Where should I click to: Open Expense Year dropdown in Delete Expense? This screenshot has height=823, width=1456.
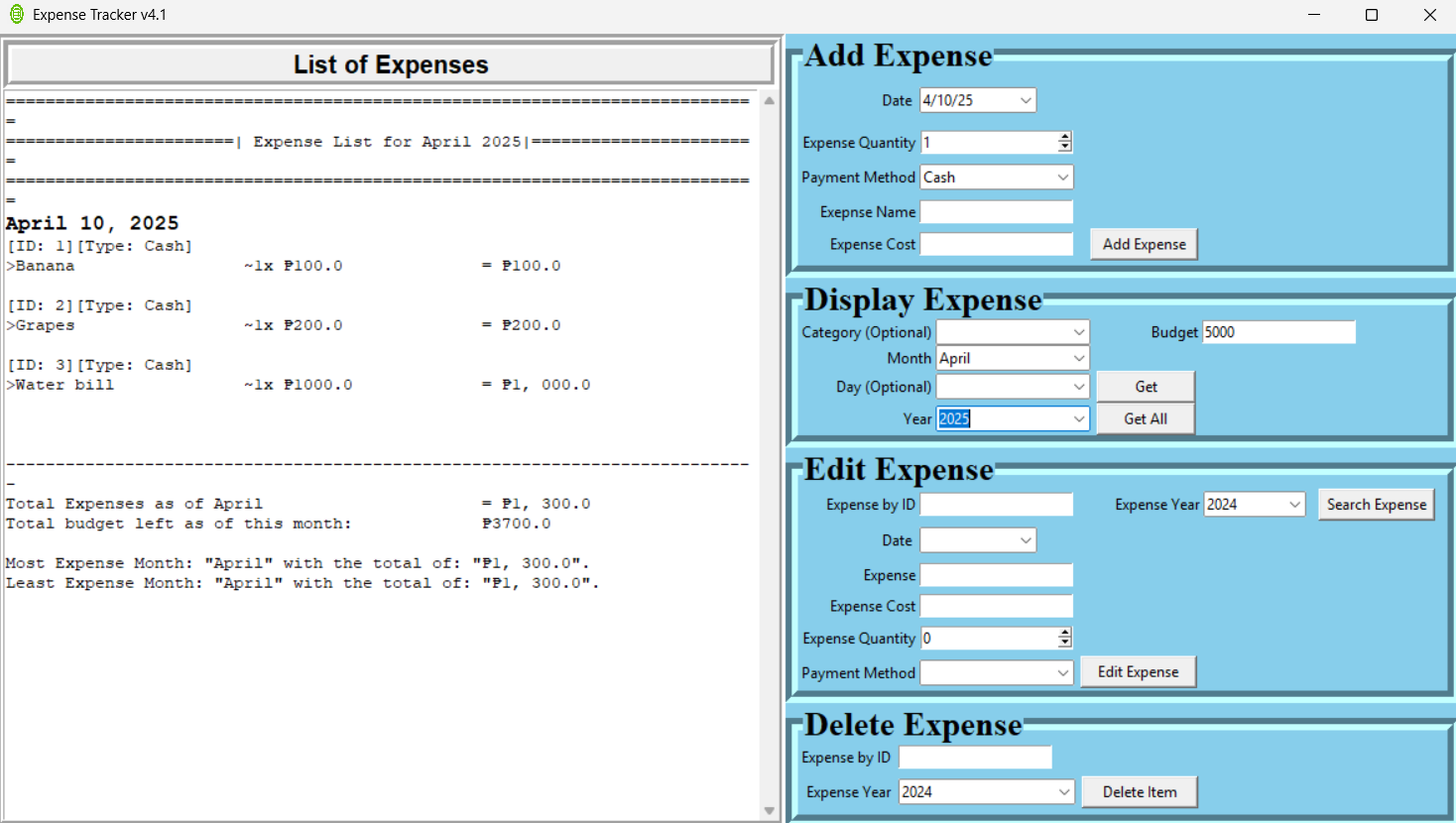[1064, 792]
